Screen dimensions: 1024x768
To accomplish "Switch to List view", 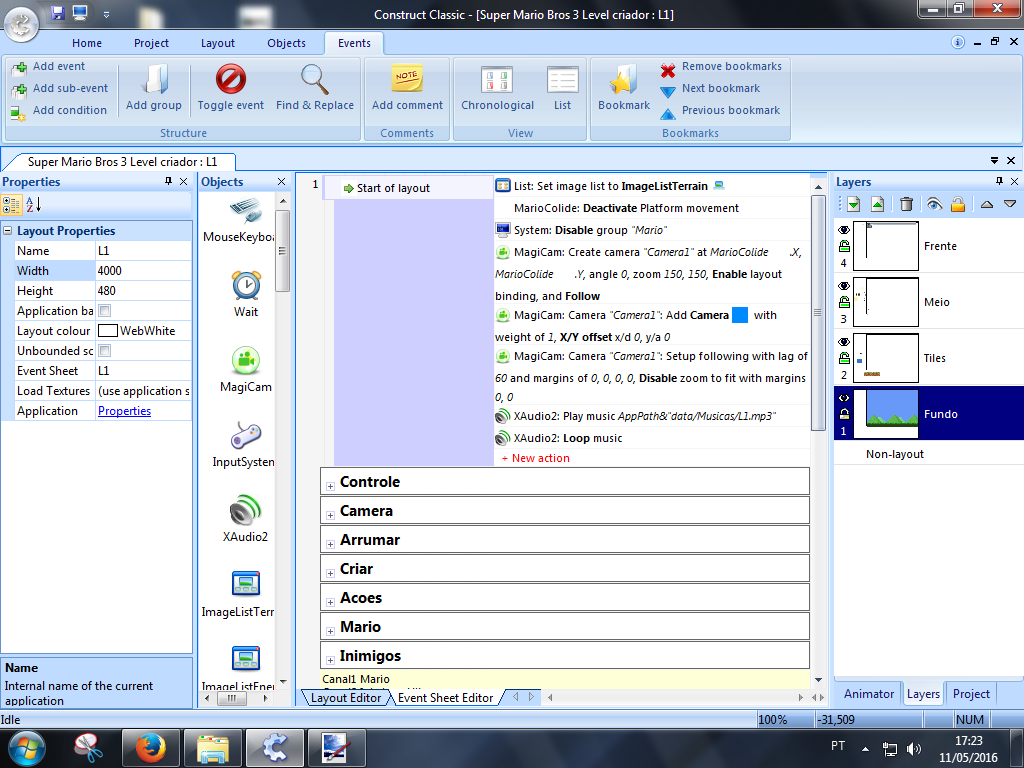I will [562, 88].
